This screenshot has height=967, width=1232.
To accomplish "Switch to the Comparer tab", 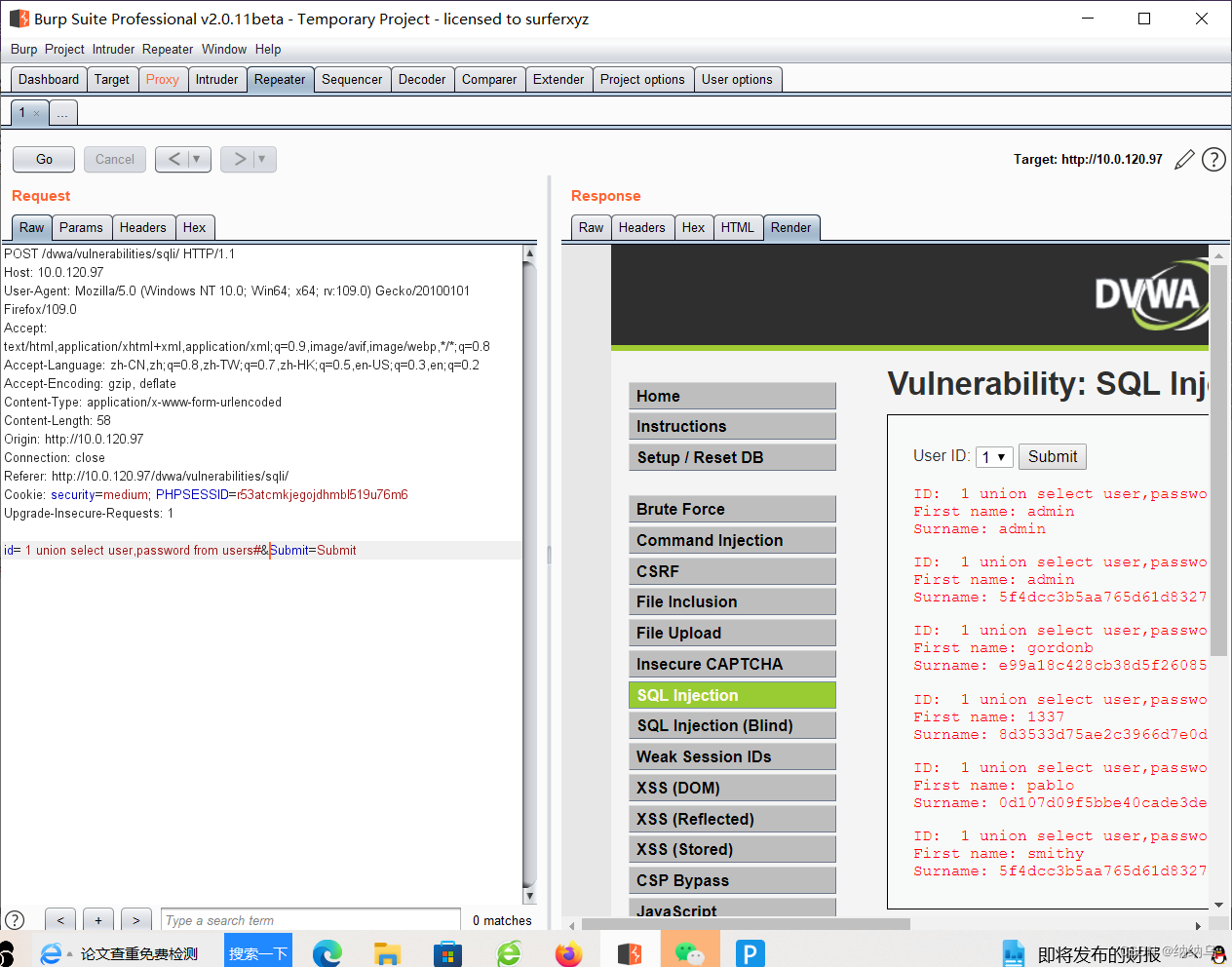I will coord(489,79).
